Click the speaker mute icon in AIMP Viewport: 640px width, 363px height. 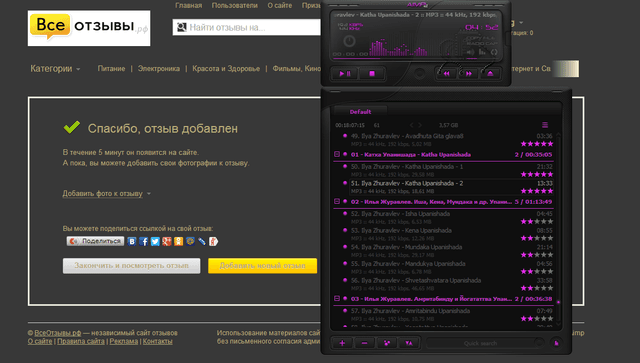tap(471, 52)
